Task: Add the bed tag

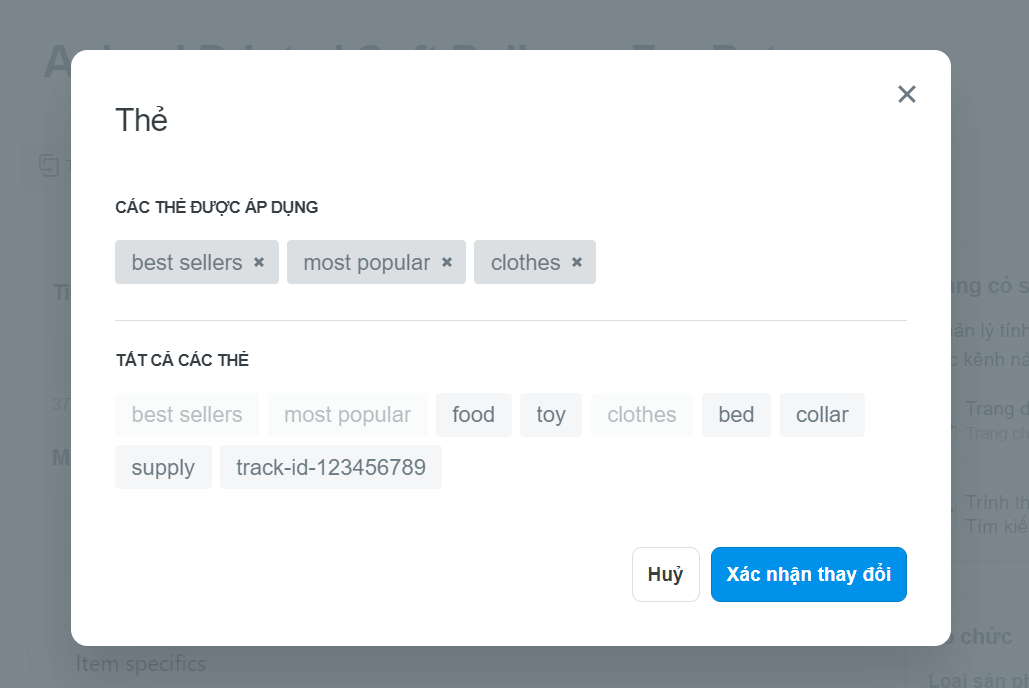Action: [736, 415]
